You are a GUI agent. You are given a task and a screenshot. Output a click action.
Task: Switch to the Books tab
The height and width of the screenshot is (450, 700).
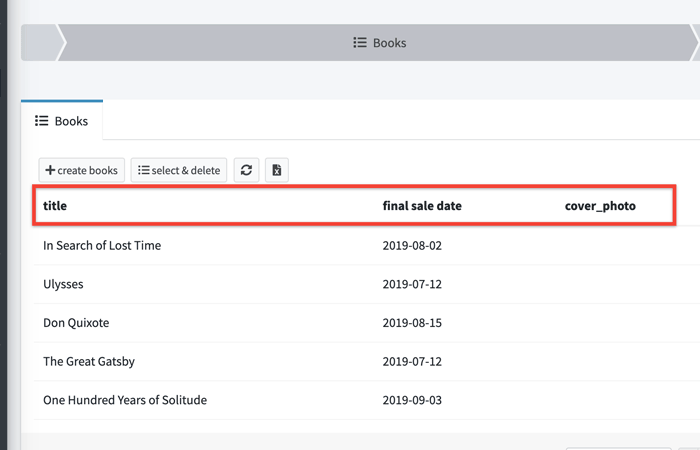point(62,121)
